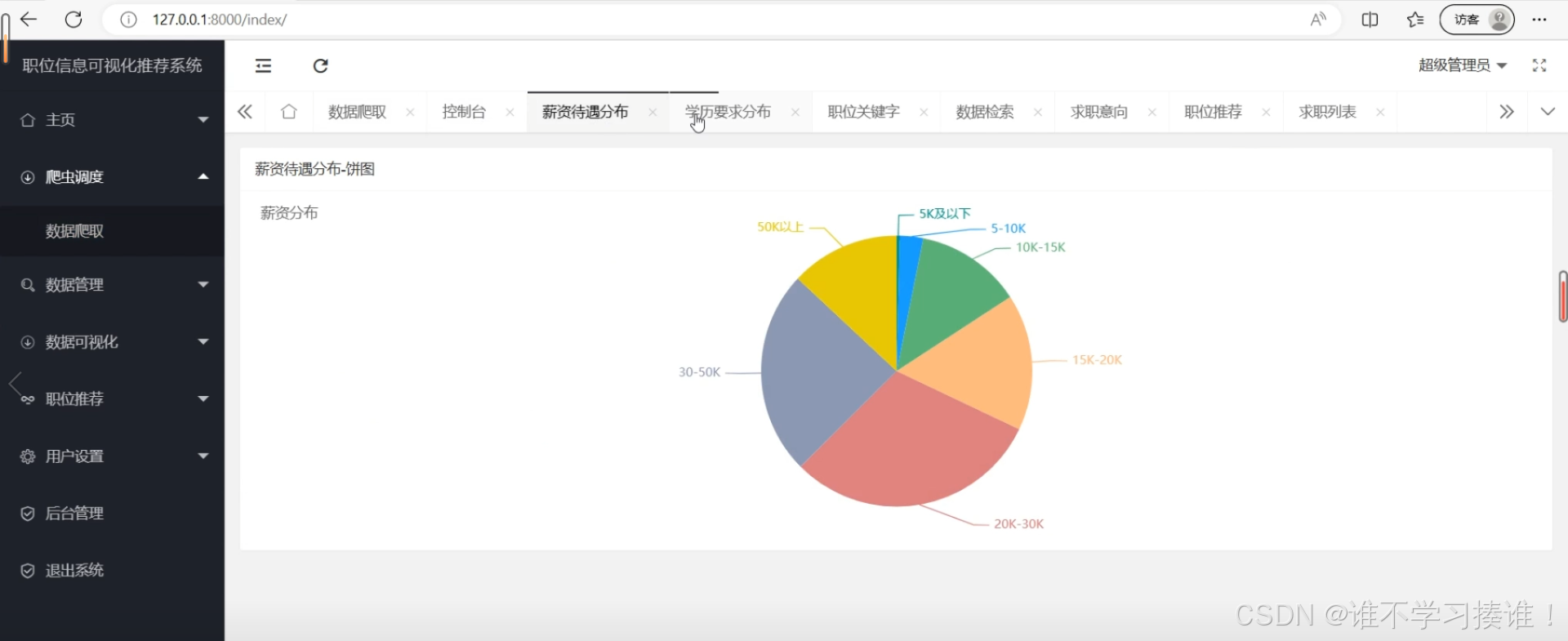
Task: Go back with the browser back arrow
Action: point(29,20)
